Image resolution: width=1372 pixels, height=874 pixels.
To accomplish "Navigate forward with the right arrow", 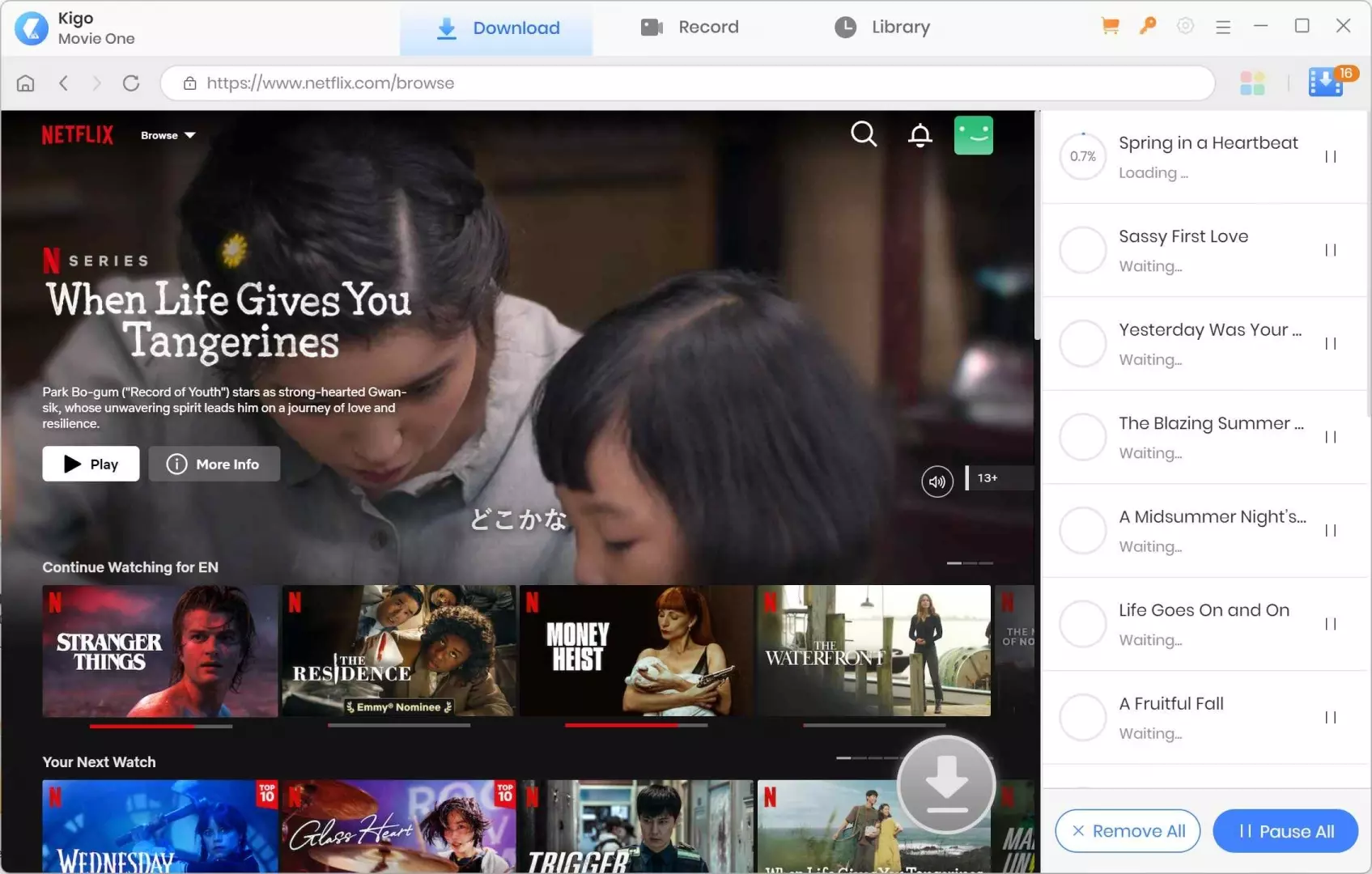I will (97, 83).
